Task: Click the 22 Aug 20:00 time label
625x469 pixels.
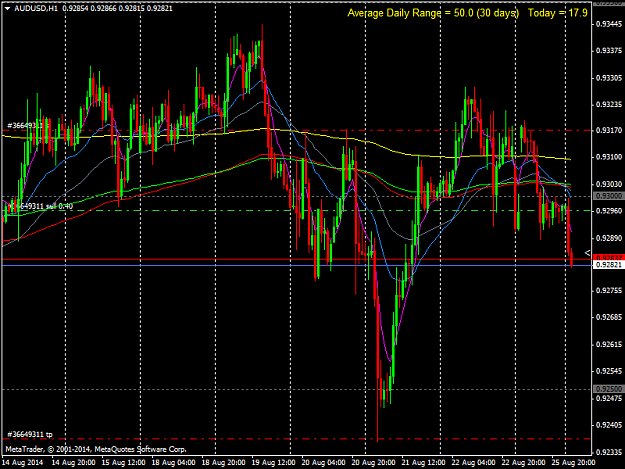Action: point(523,463)
